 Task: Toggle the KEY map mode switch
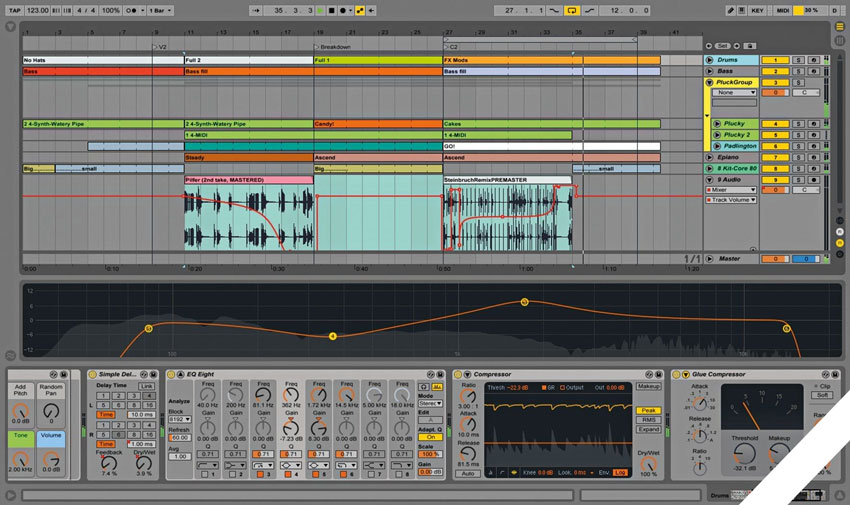point(757,9)
